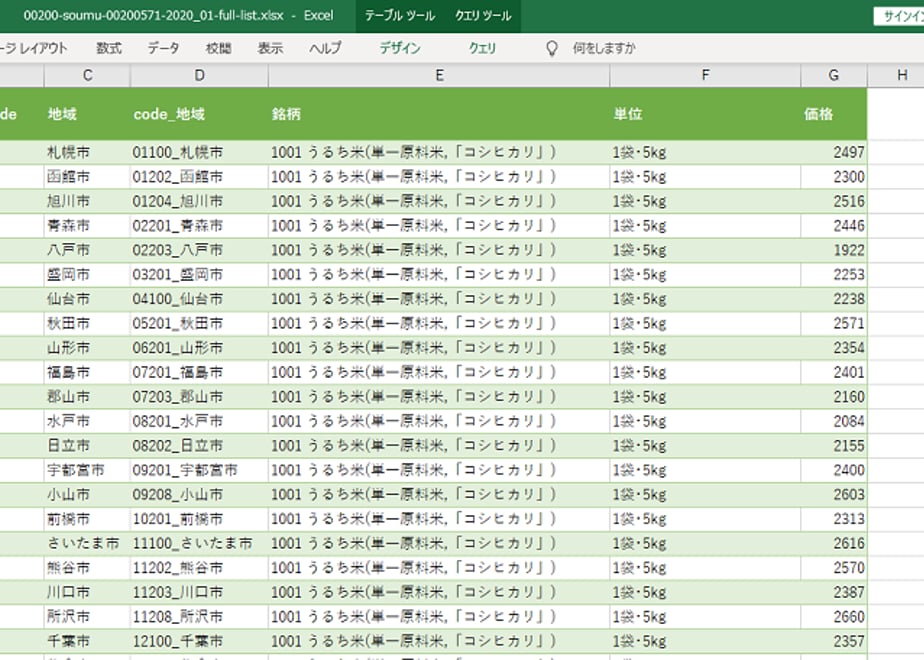Select column G header

coord(834,75)
